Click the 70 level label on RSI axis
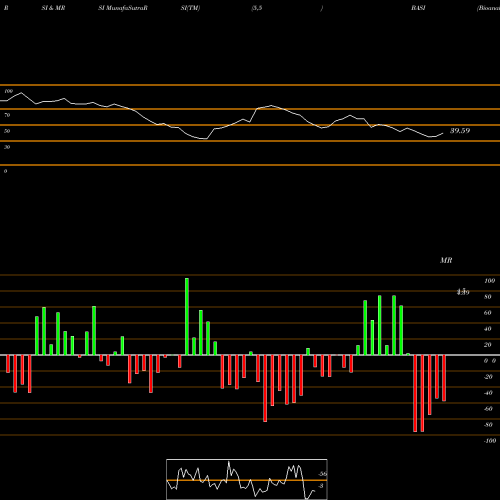This screenshot has width=500, height=500. (7, 115)
